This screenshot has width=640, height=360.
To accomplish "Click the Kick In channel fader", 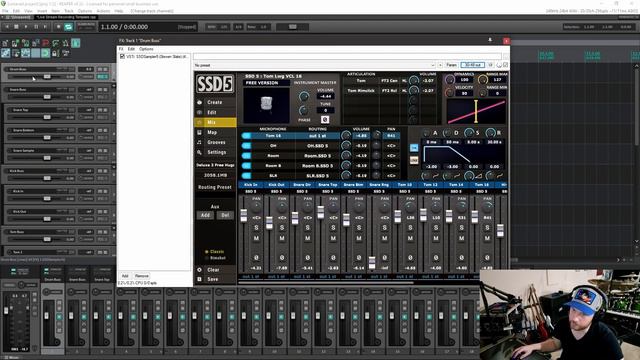I will tap(244, 216).
